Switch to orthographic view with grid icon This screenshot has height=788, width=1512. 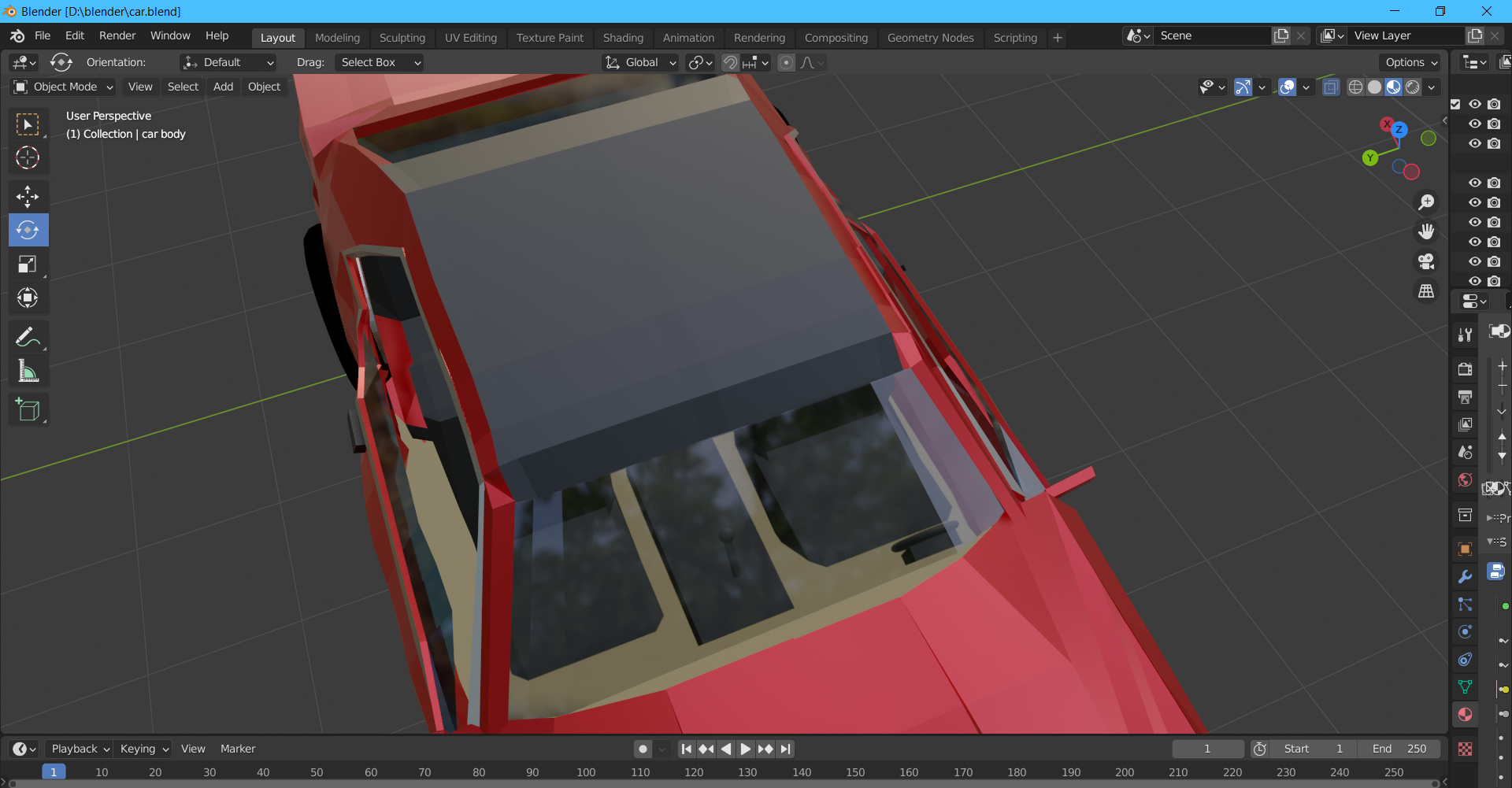click(1426, 291)
